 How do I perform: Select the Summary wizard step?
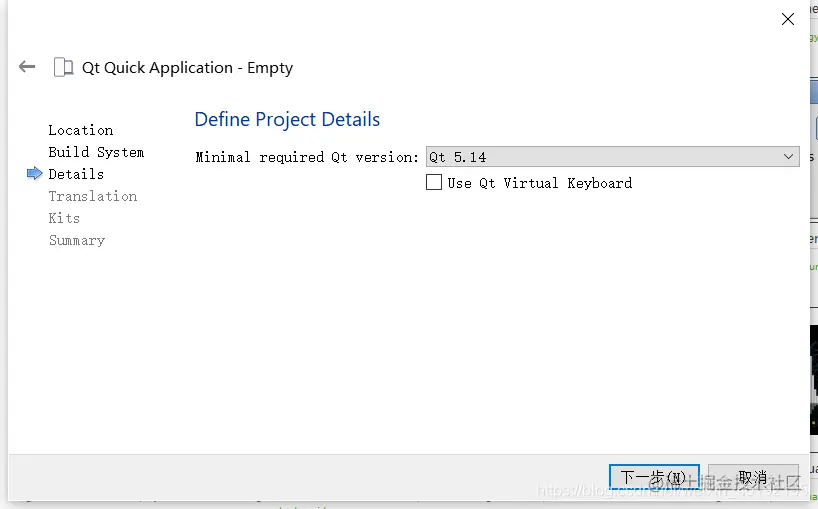coord(77,240)
